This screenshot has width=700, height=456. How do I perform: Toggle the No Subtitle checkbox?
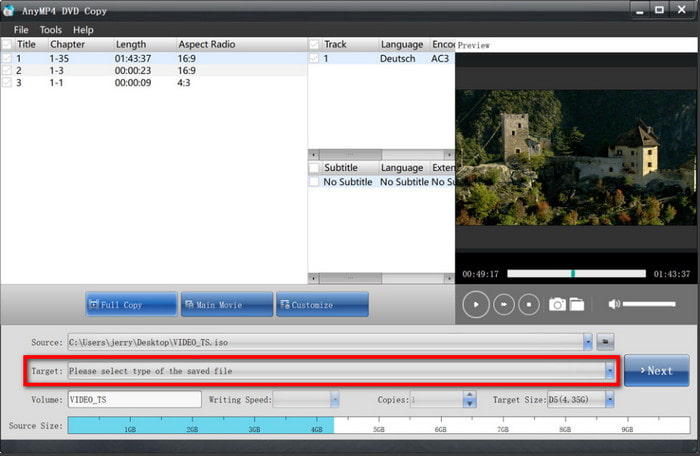(314, 182)
